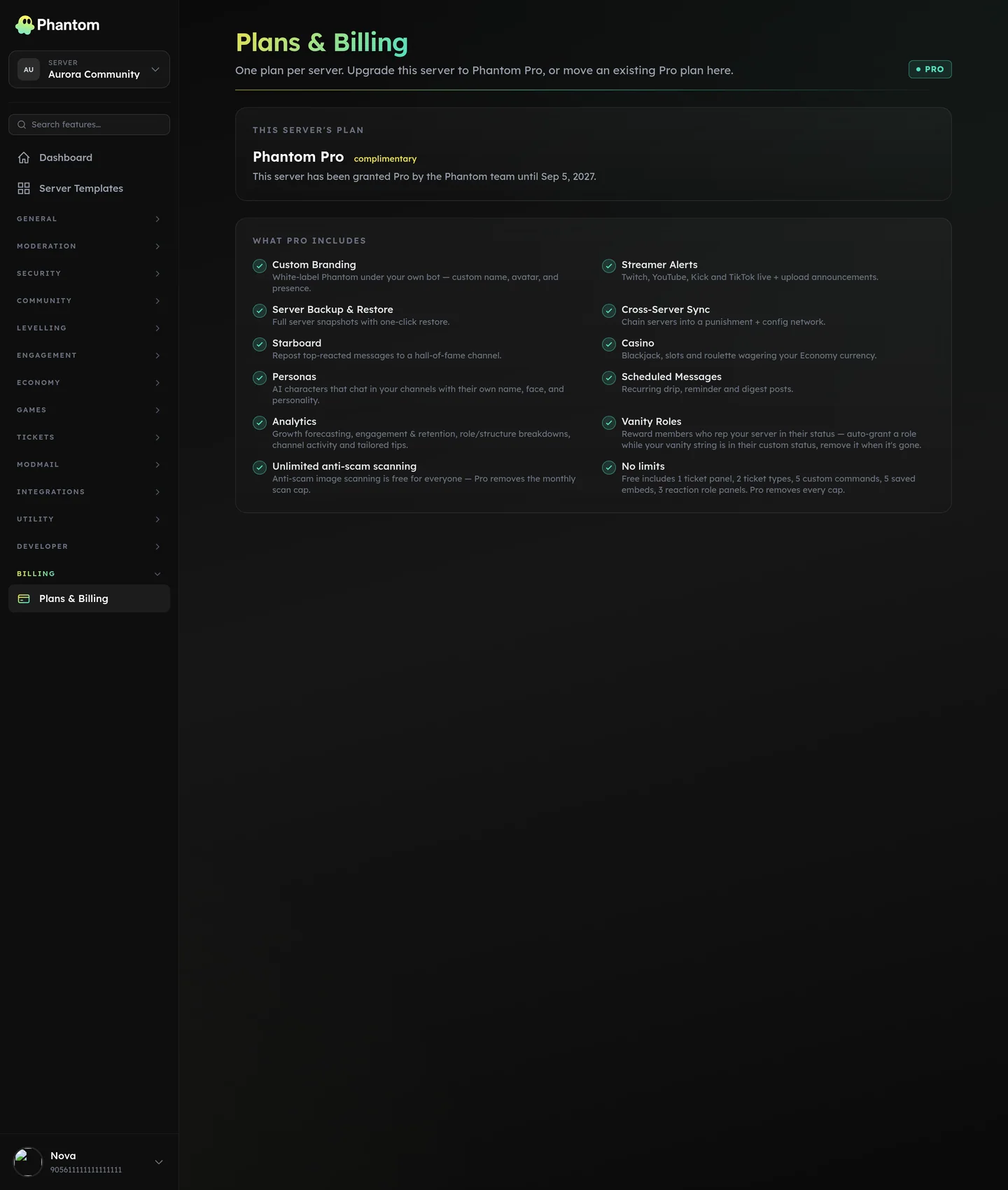Focus the Search features input field
The height and width of the screenshot is (1190, 1008).
click(x=89, y=125)
